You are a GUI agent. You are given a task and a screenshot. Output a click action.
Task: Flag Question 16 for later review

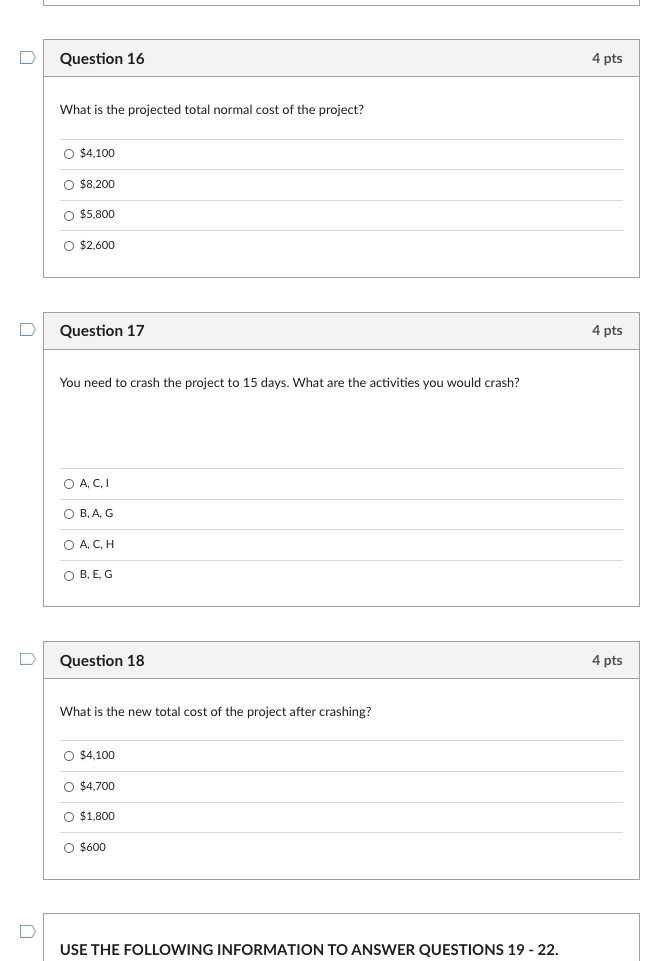[27, 57]
